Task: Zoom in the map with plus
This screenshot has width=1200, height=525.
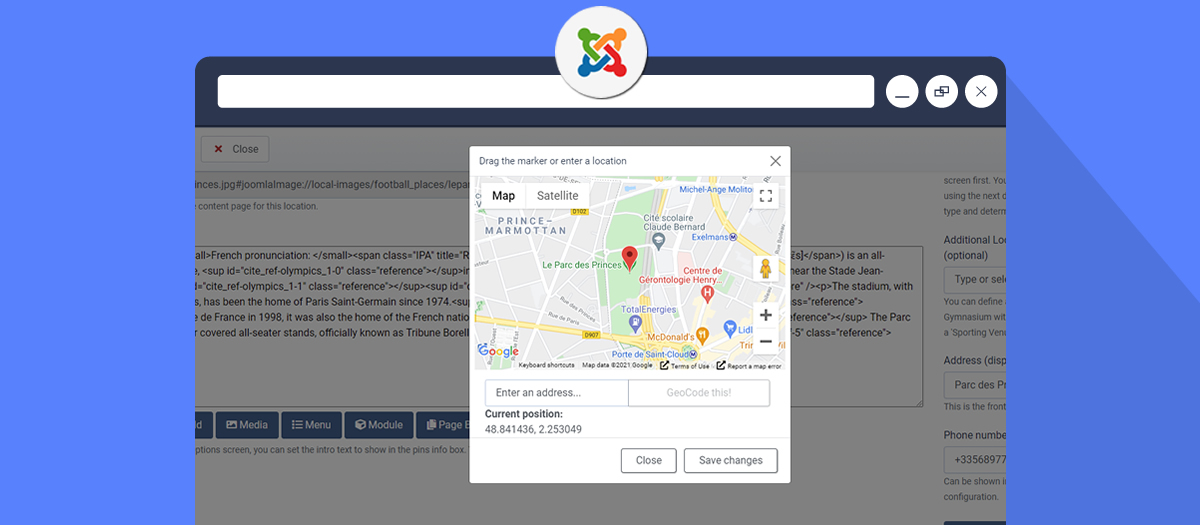Action: tap(766, 315)
